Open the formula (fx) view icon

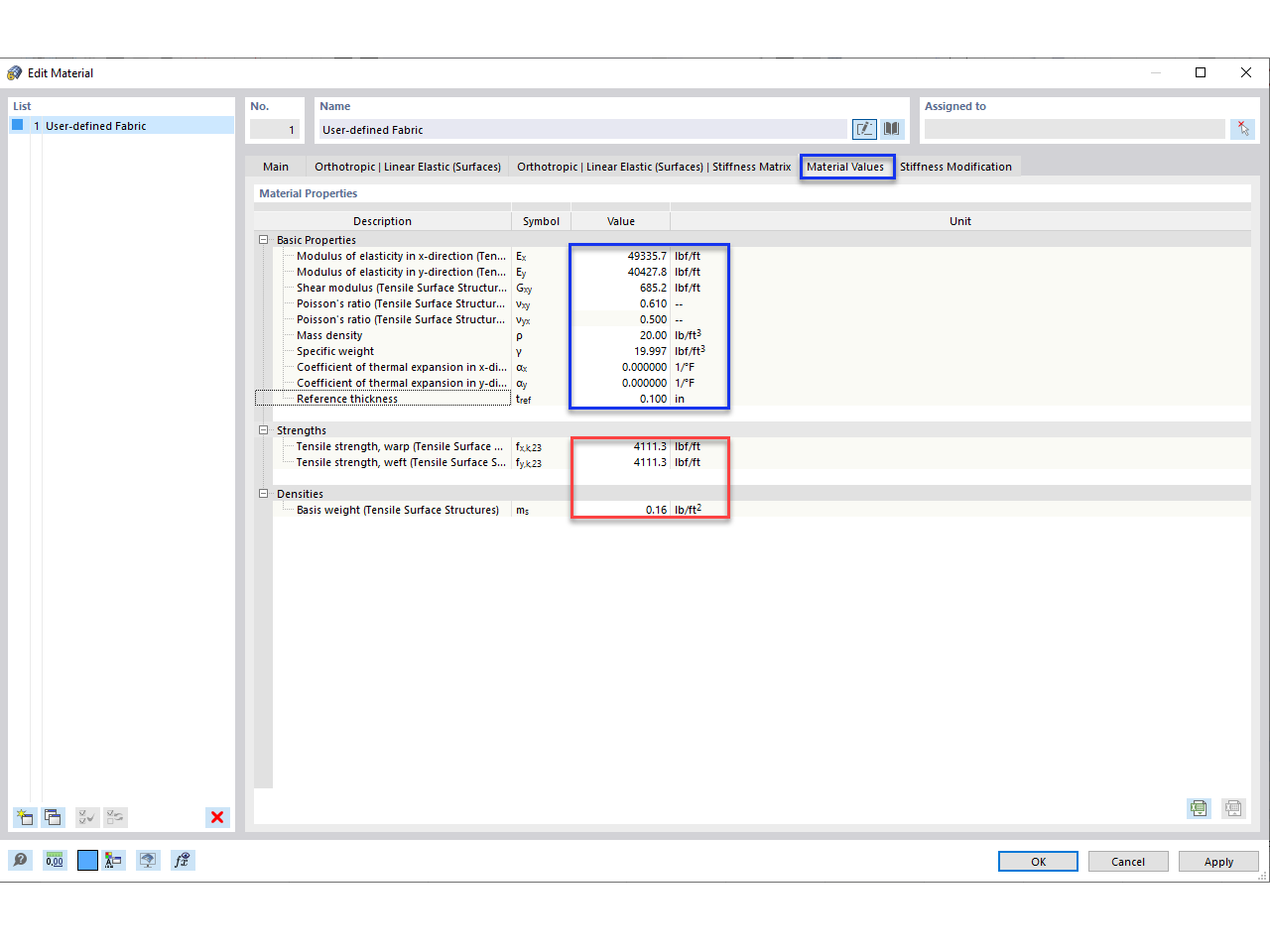click(x=183, y=860)
